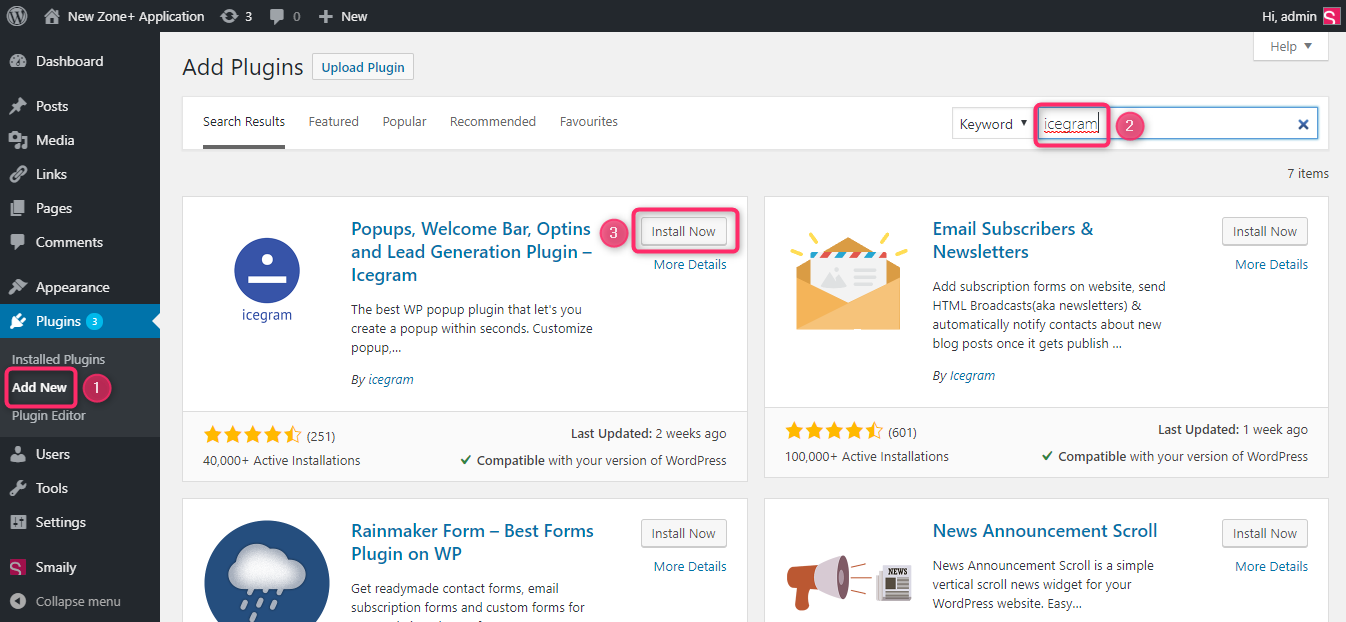The width and height of the screenshot is (1346, 622).
Task: Open More Details for News Announcement Scroll
Action: [x=1271, y=567]
